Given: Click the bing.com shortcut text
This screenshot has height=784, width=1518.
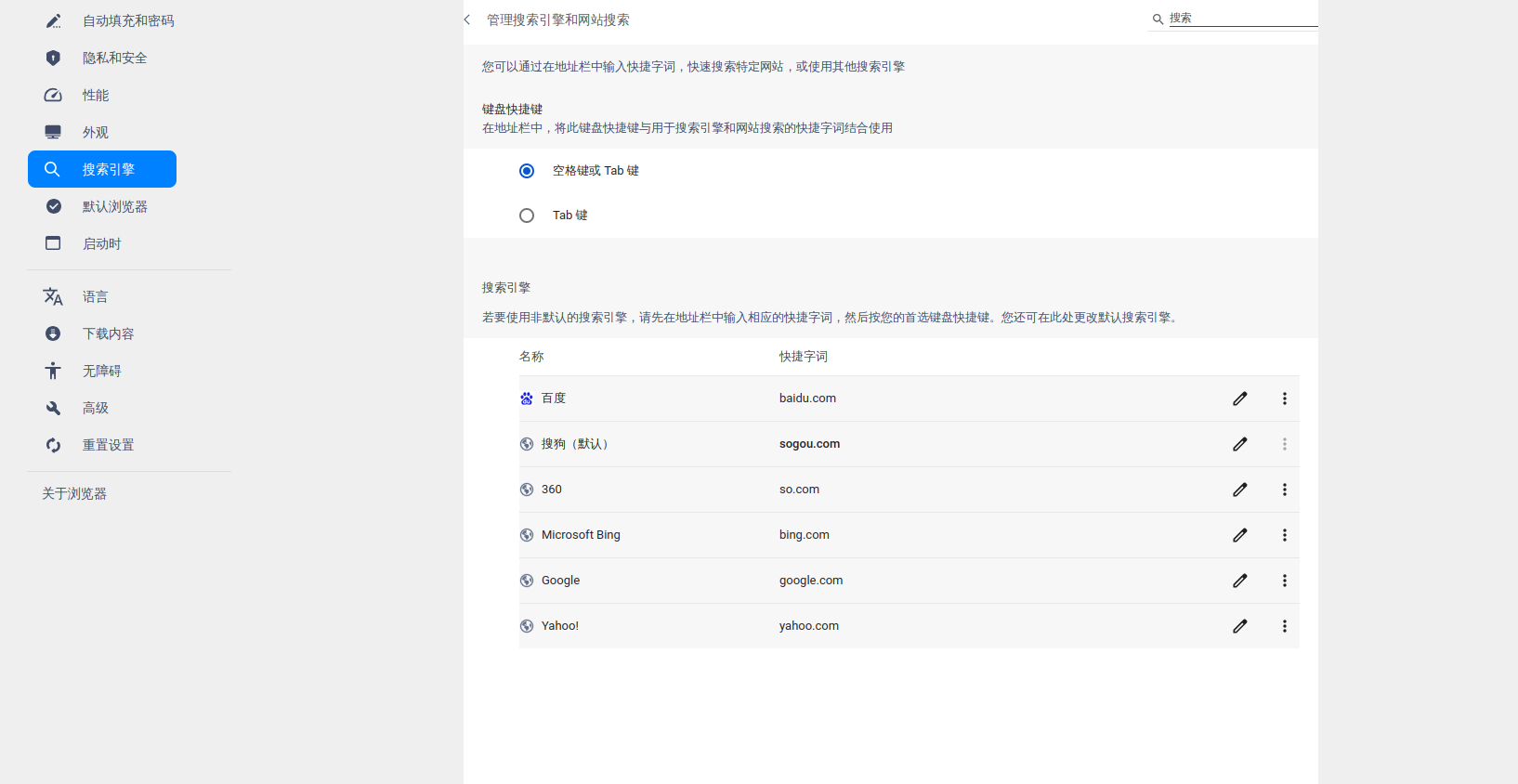Looking at the screenshot, I should point(805,535).
